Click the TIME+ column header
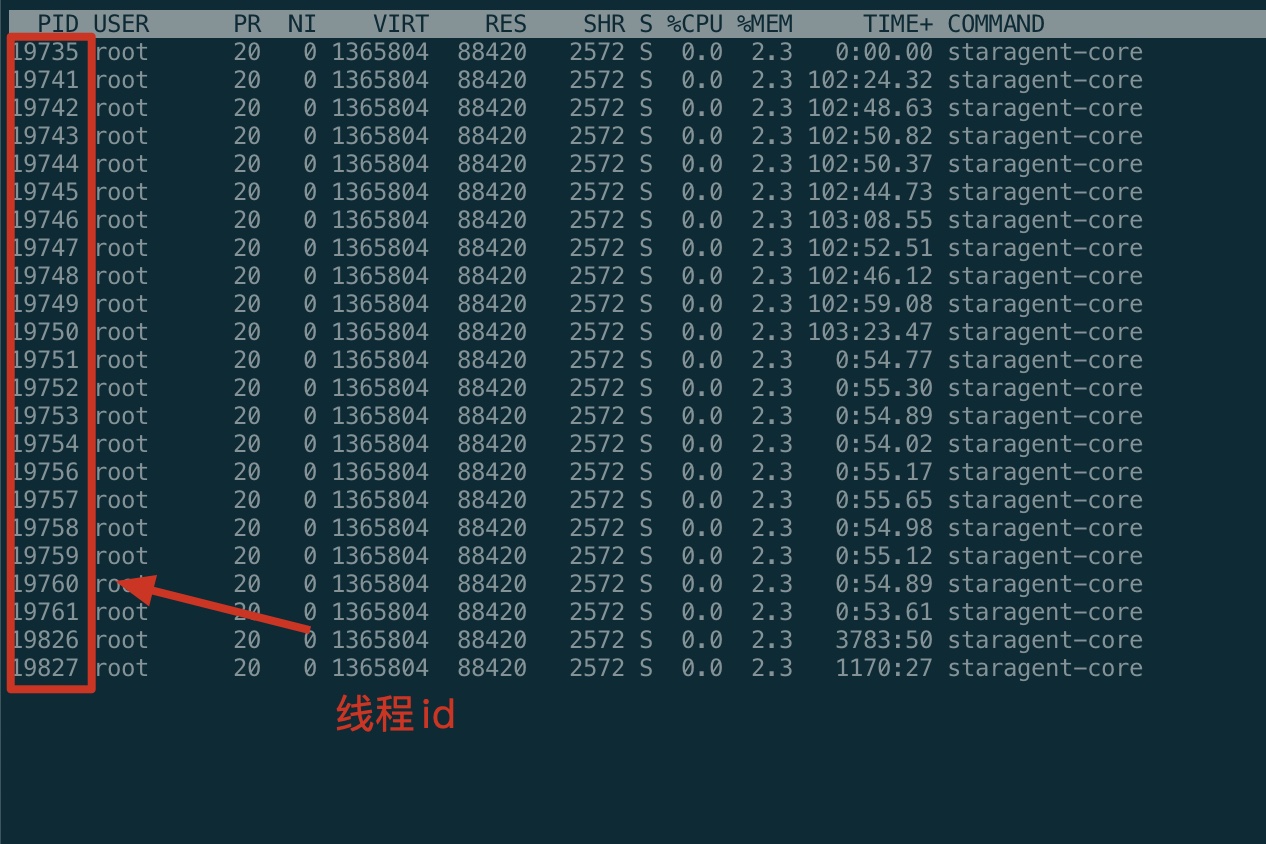 (897, 24)
